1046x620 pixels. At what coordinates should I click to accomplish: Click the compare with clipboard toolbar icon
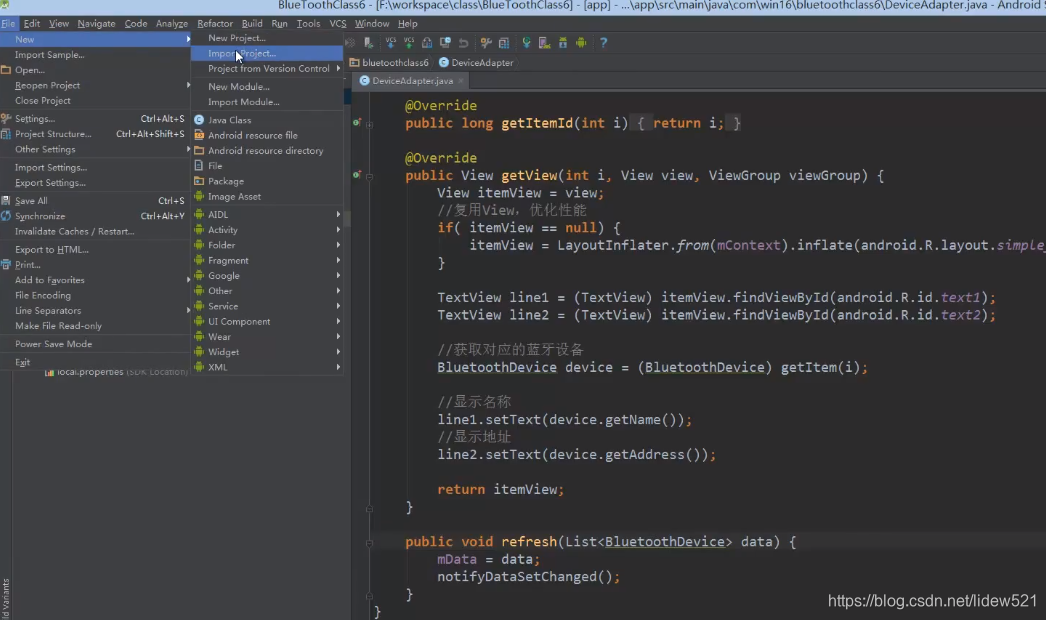(x=427, y=43)
